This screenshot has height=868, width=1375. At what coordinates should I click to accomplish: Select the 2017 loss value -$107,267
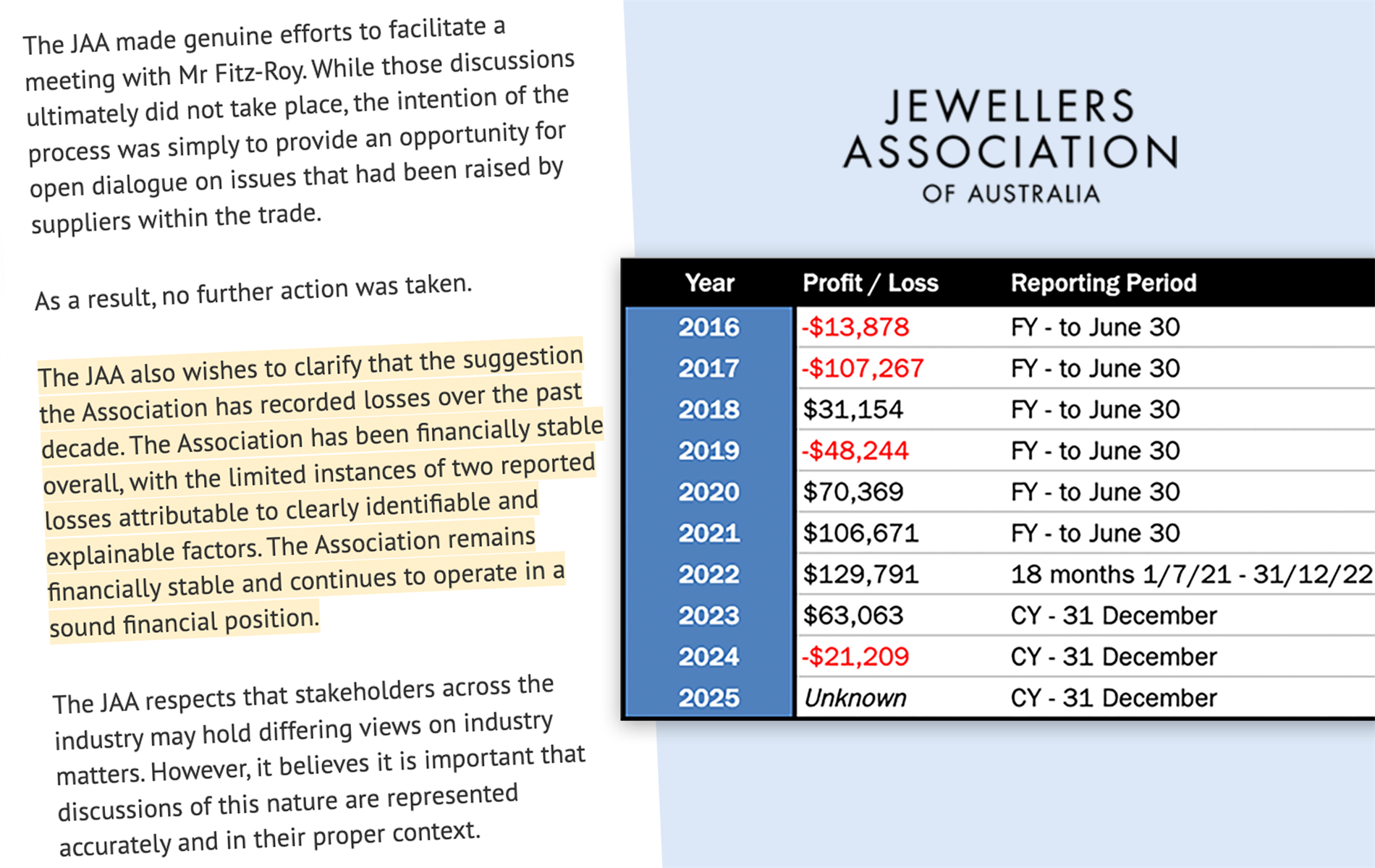(863, 369)
